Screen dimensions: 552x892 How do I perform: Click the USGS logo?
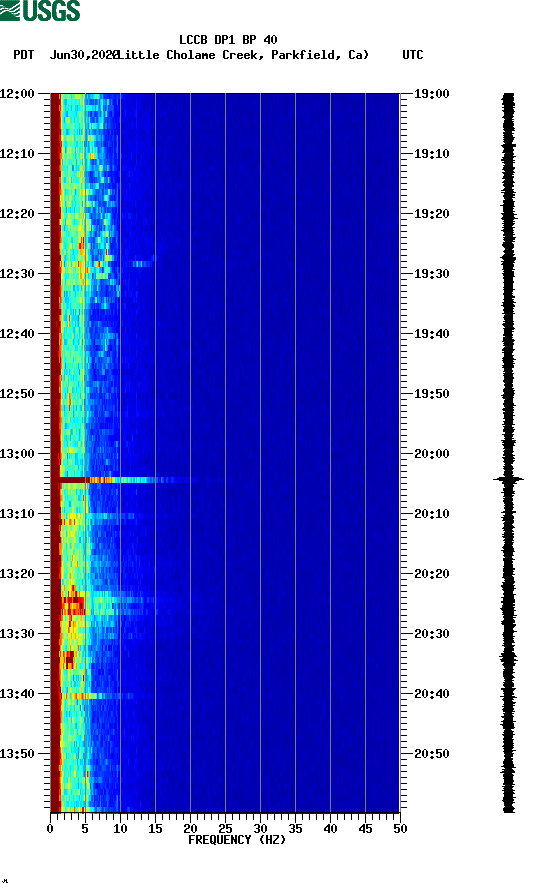(x=40, y=10)
